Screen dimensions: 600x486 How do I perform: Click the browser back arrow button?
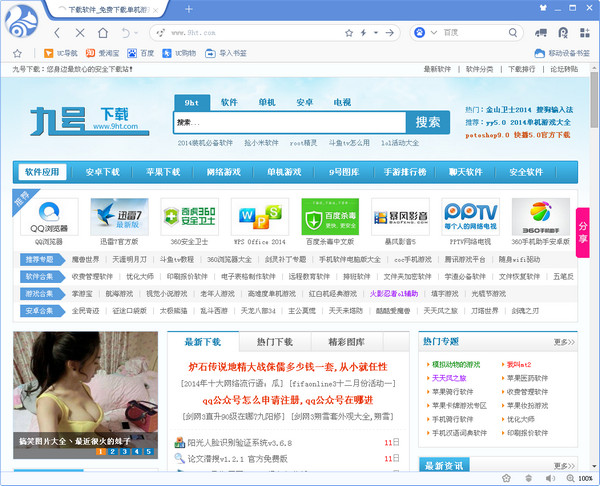tap(57, 33)
